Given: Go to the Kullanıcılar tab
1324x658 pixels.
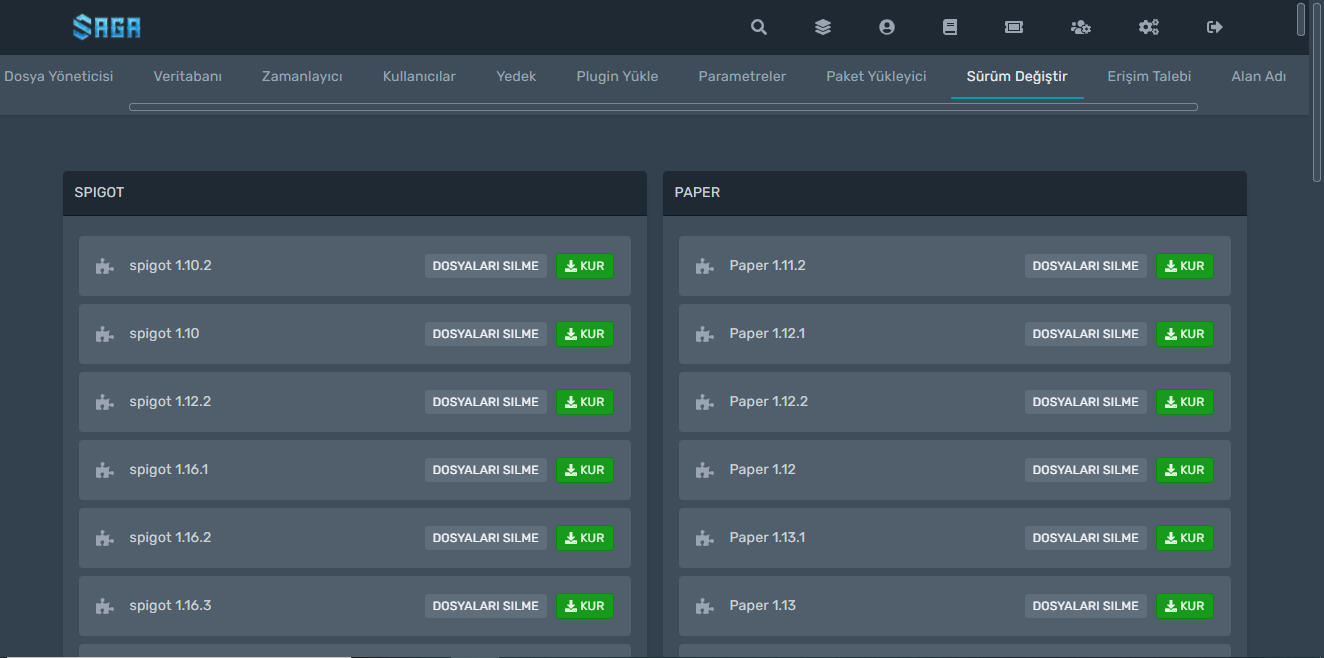Looking at the screenshot, I should pyautogui.click(x=419, y=77).
